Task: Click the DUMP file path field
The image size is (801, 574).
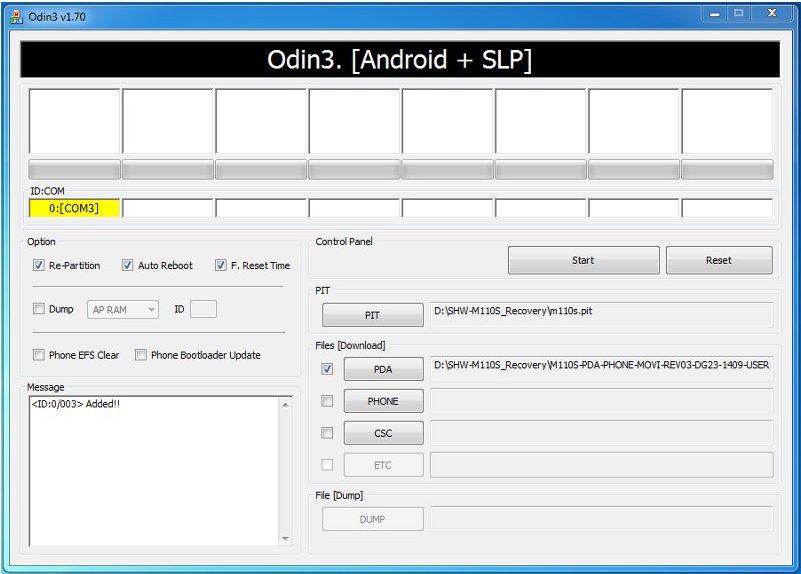Action: coord(602,519)
